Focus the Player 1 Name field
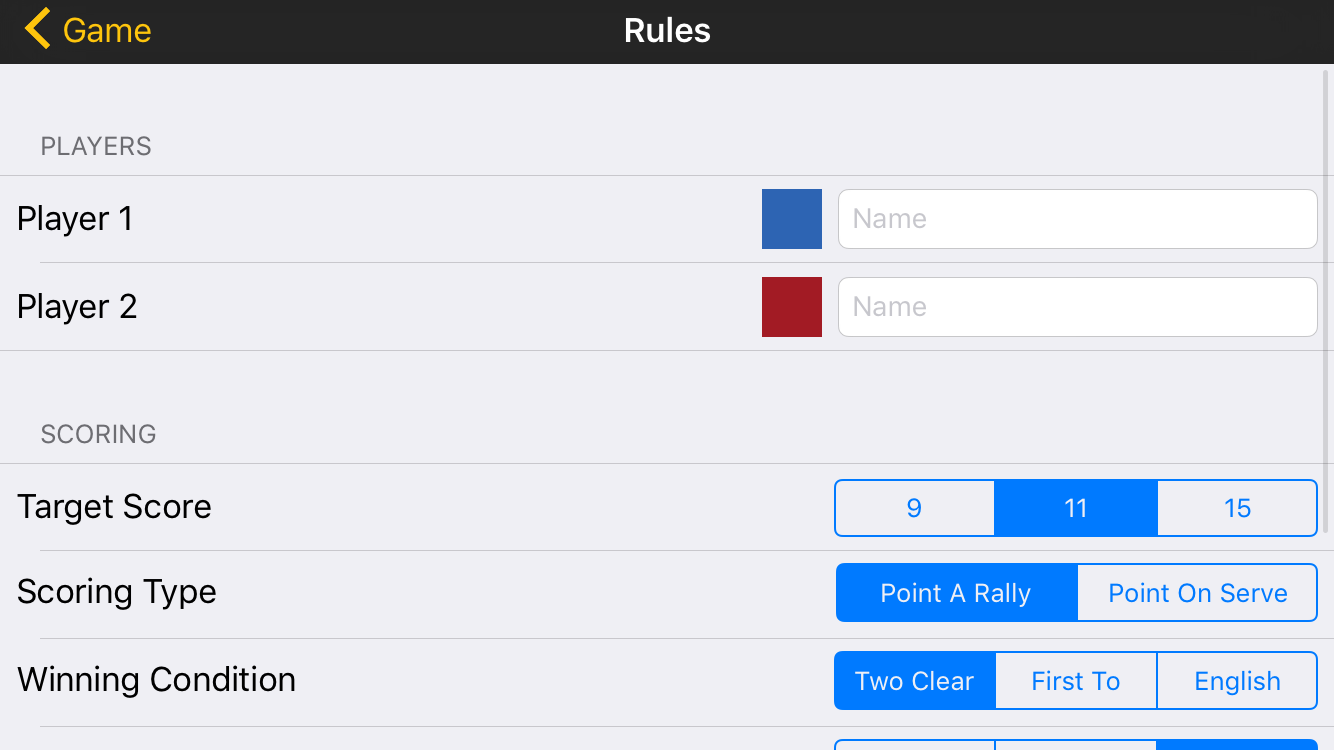This screenshot has height=750, width=1334. pyautogui.click(x=1077, y=219)
